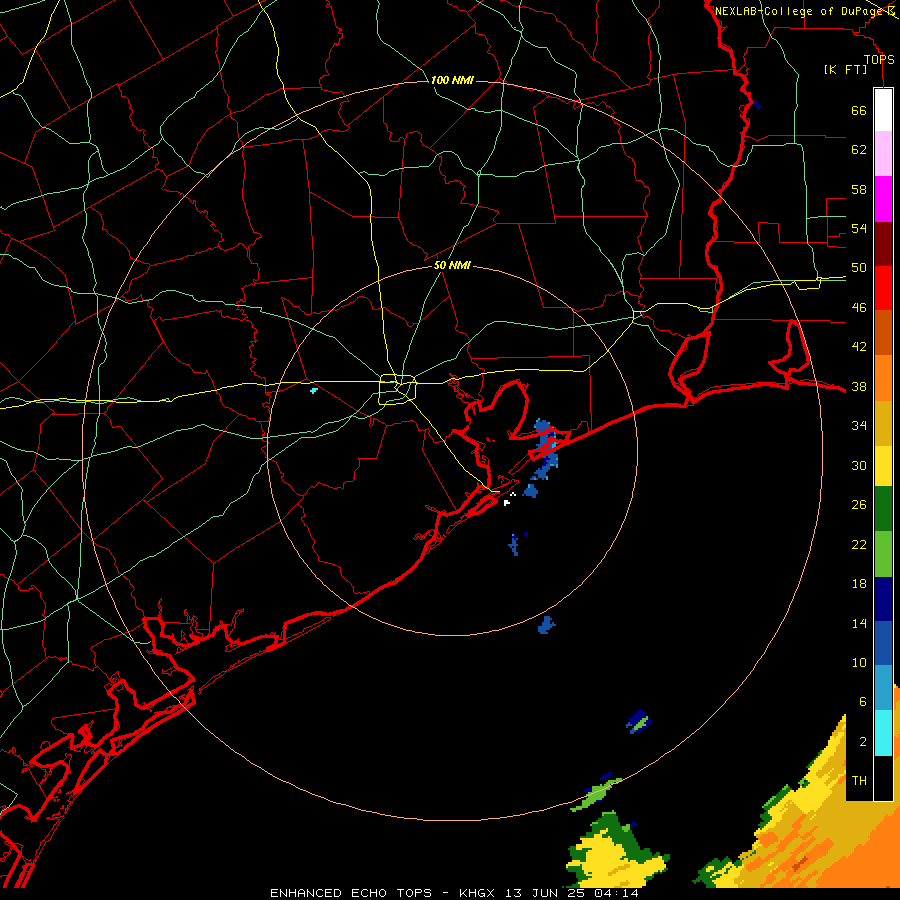Click the dark red swatch next to the 54 label

coord(883,244)
